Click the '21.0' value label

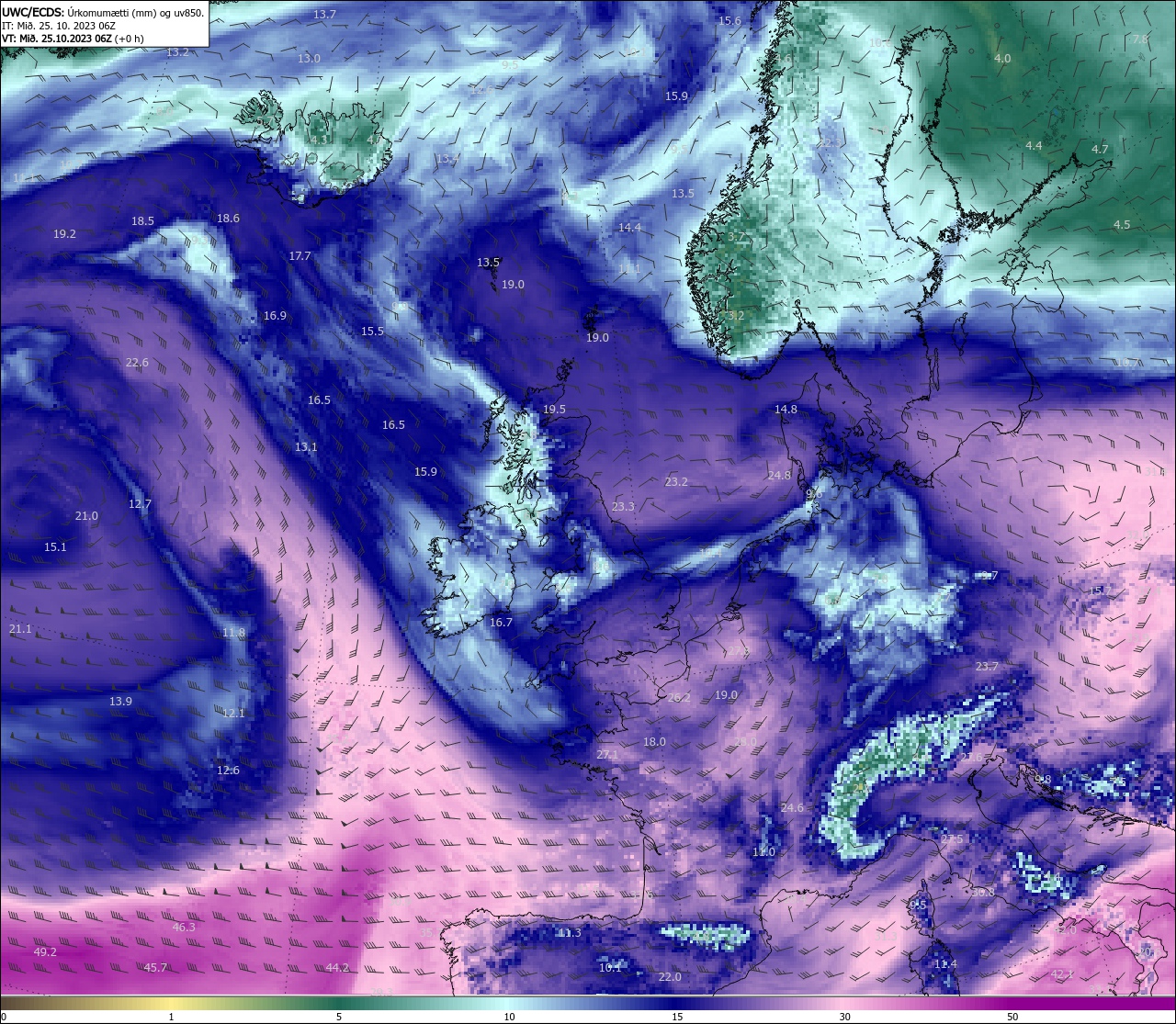[x=86, y=516]
